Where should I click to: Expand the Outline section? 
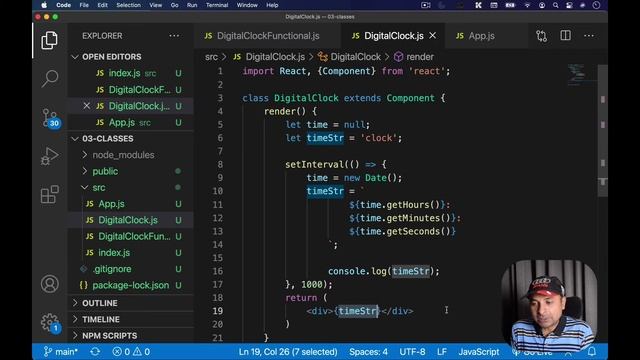point(100,303)
